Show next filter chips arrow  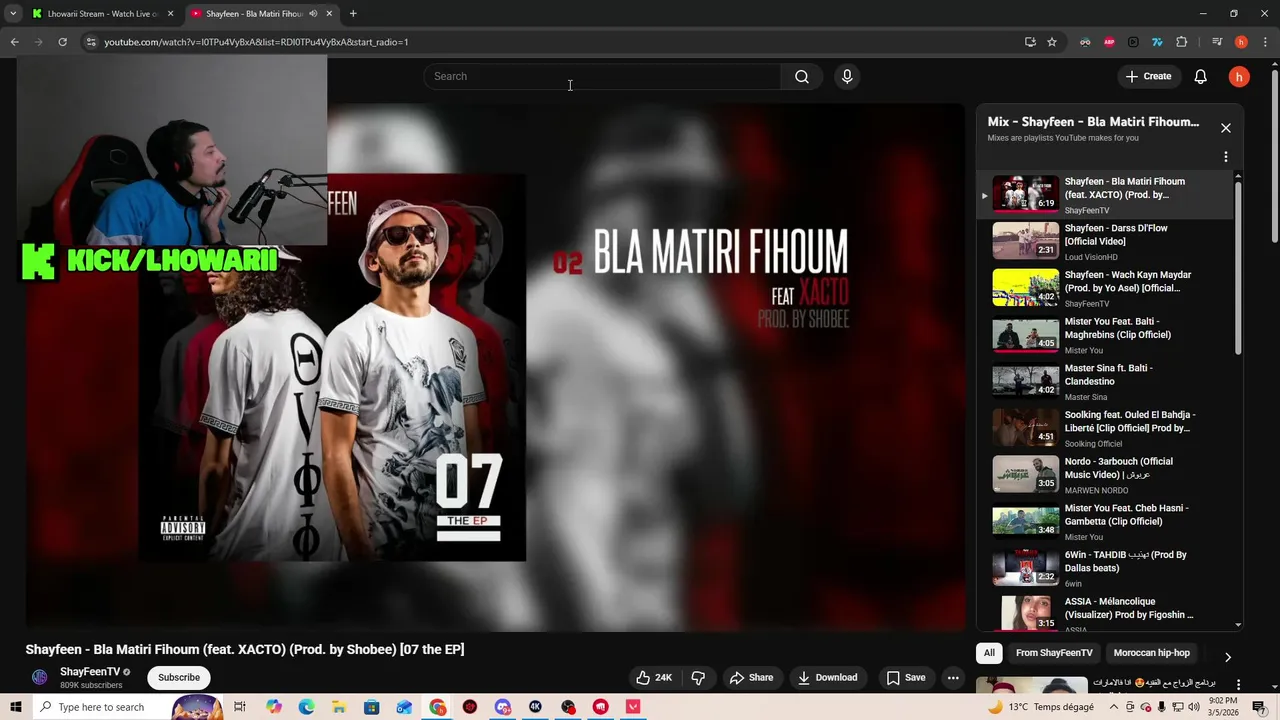(1227, 657)
